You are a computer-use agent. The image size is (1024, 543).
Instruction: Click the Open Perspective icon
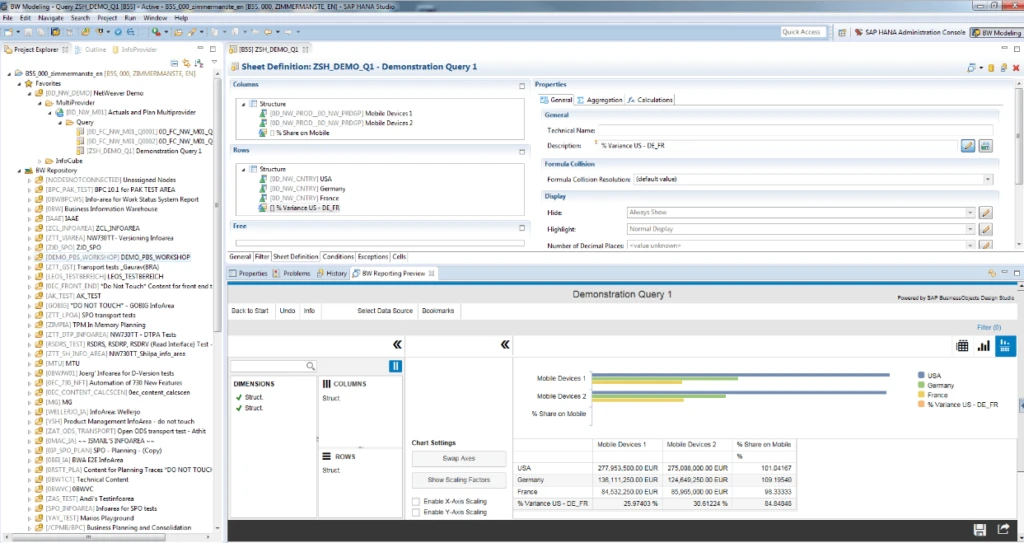click(842, 32)
